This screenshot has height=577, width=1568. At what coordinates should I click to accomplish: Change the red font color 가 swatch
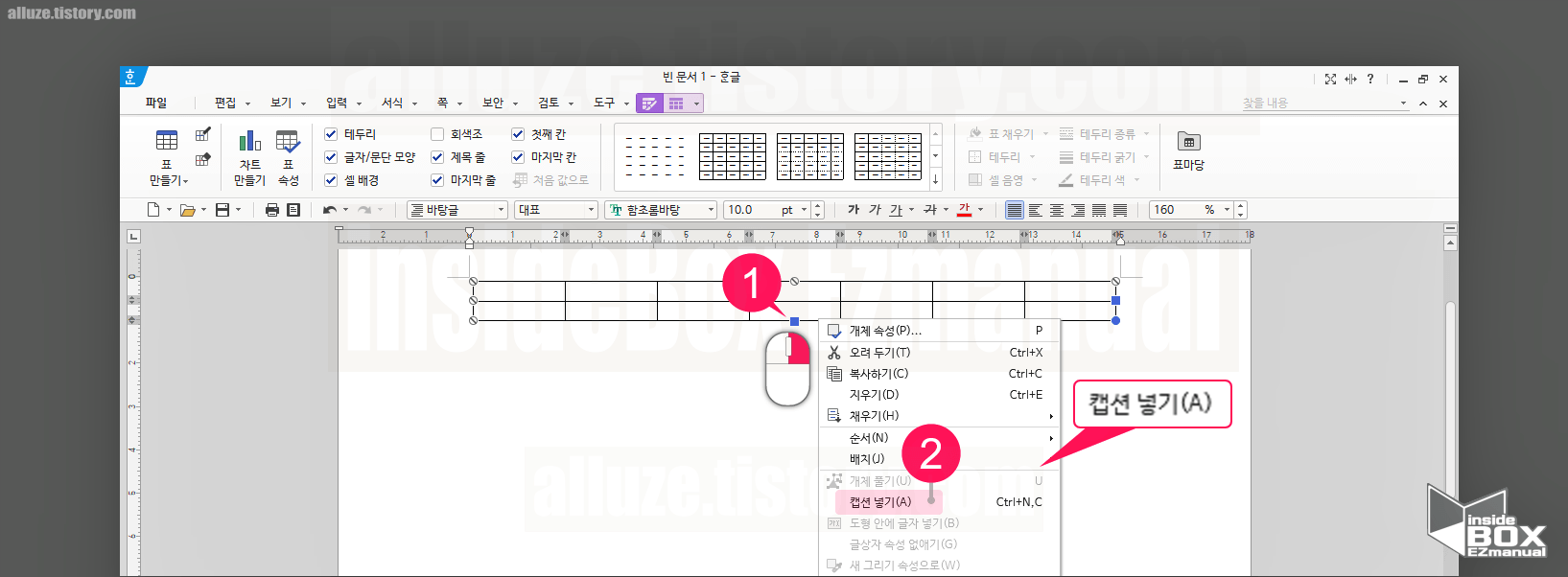click(x=965, y=210)
